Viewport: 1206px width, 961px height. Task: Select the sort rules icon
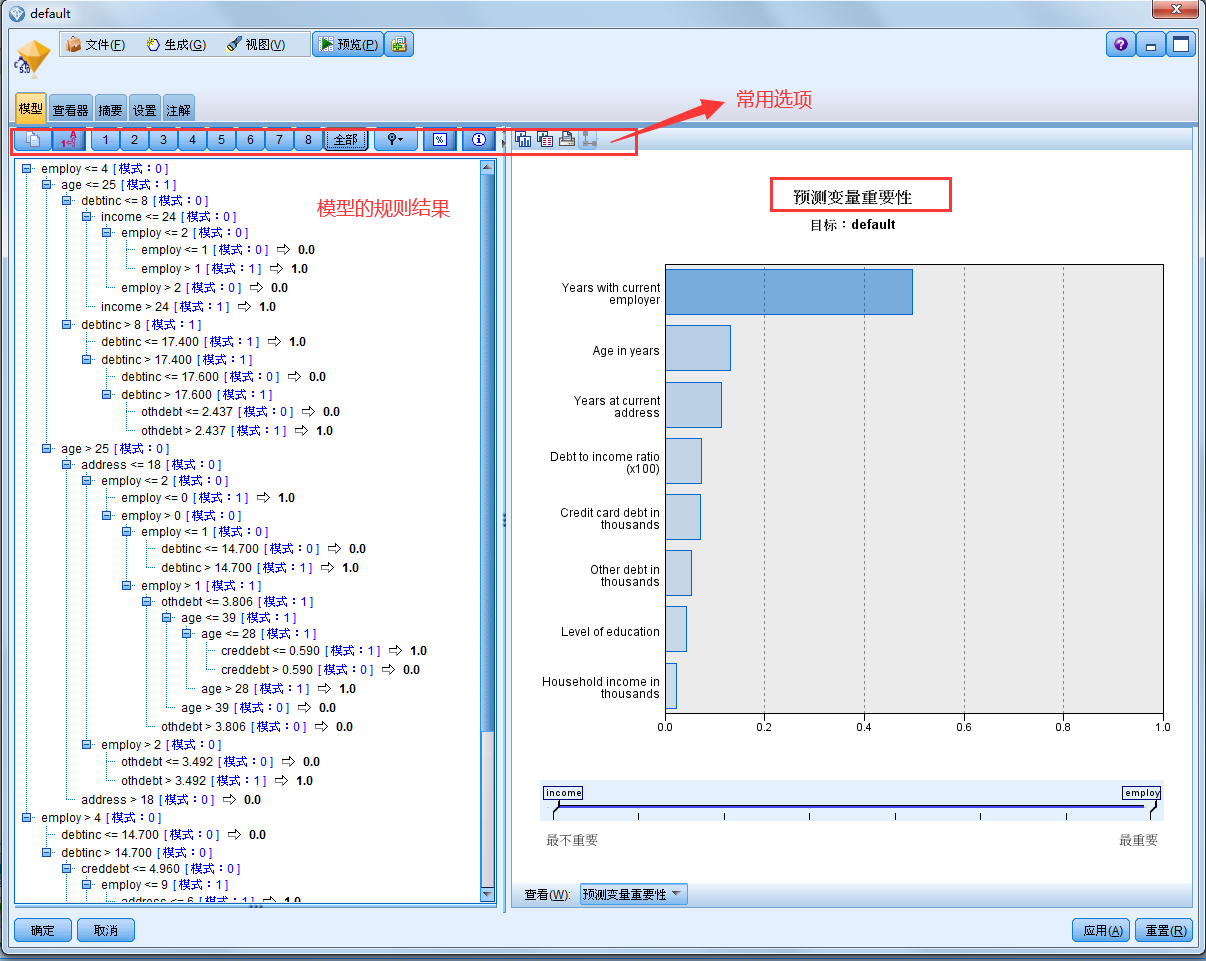pyautogui.click(x=69, y=140)
